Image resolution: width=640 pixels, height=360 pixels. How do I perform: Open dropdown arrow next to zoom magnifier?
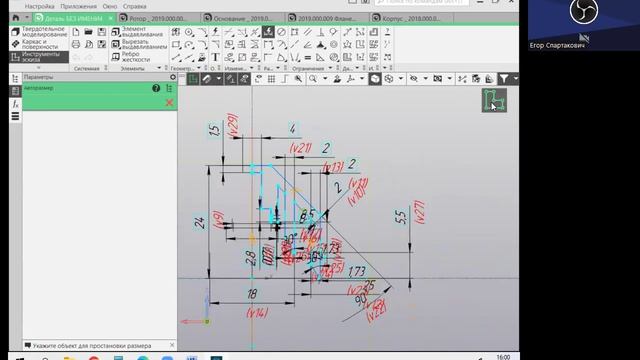point(325,79)
